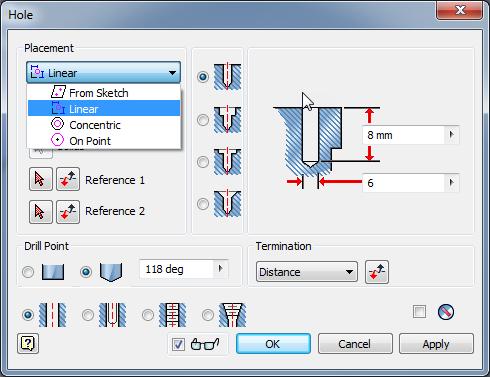Enable the preview checkbox beside glasses
This screenshot has width=490, height=377.
point(178,344)
